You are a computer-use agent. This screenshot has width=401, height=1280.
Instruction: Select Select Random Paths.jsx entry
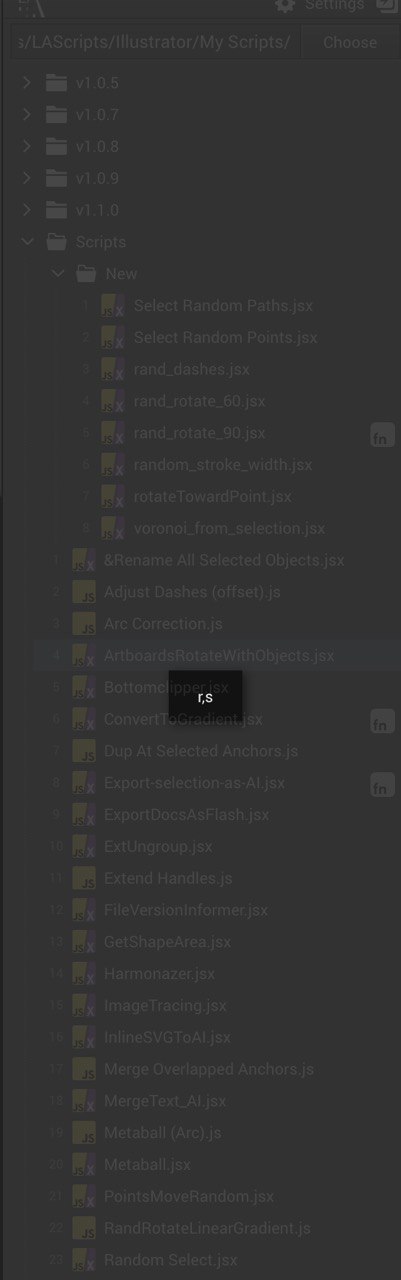[x=223, y=305]
